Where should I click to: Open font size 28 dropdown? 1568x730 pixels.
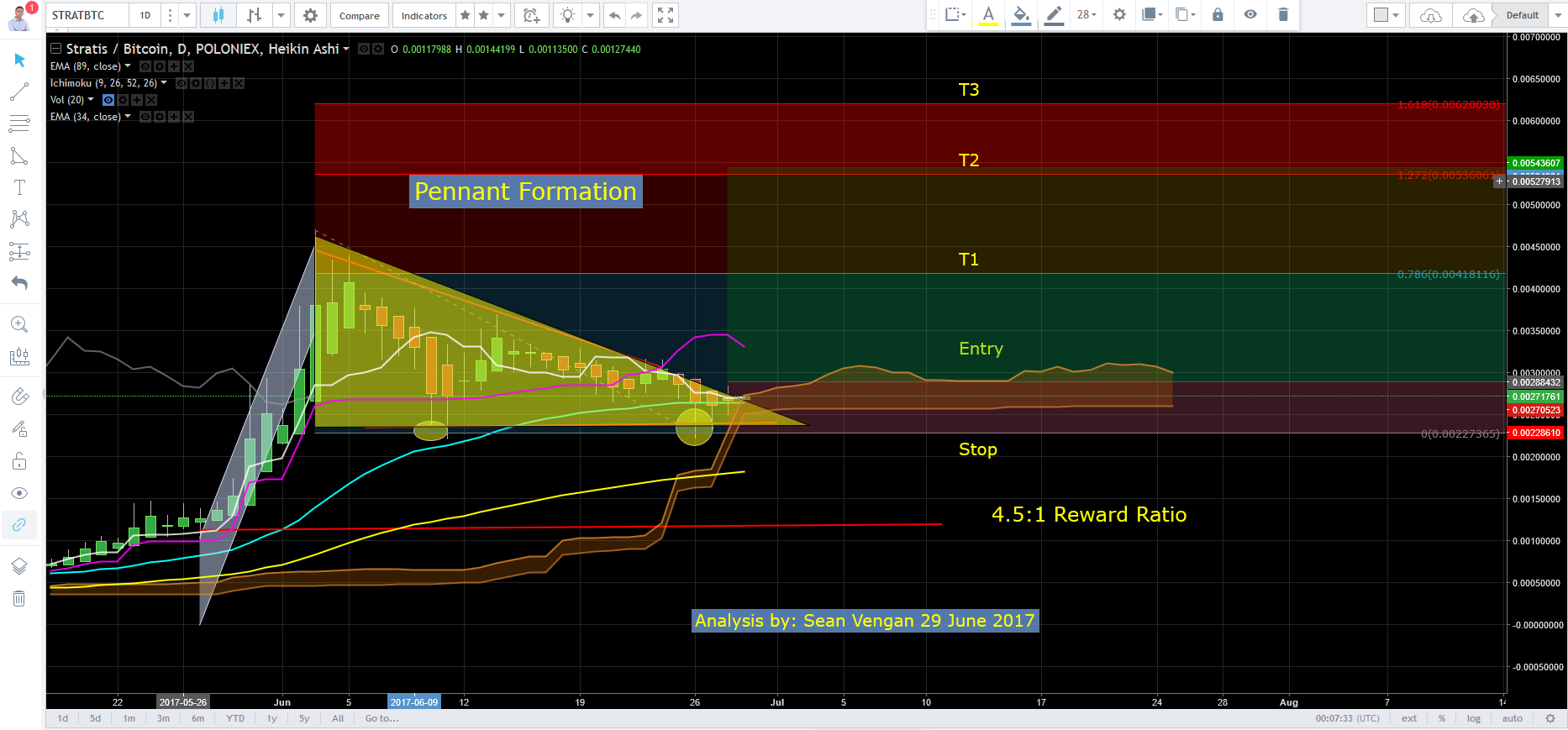pos(1087,14)
